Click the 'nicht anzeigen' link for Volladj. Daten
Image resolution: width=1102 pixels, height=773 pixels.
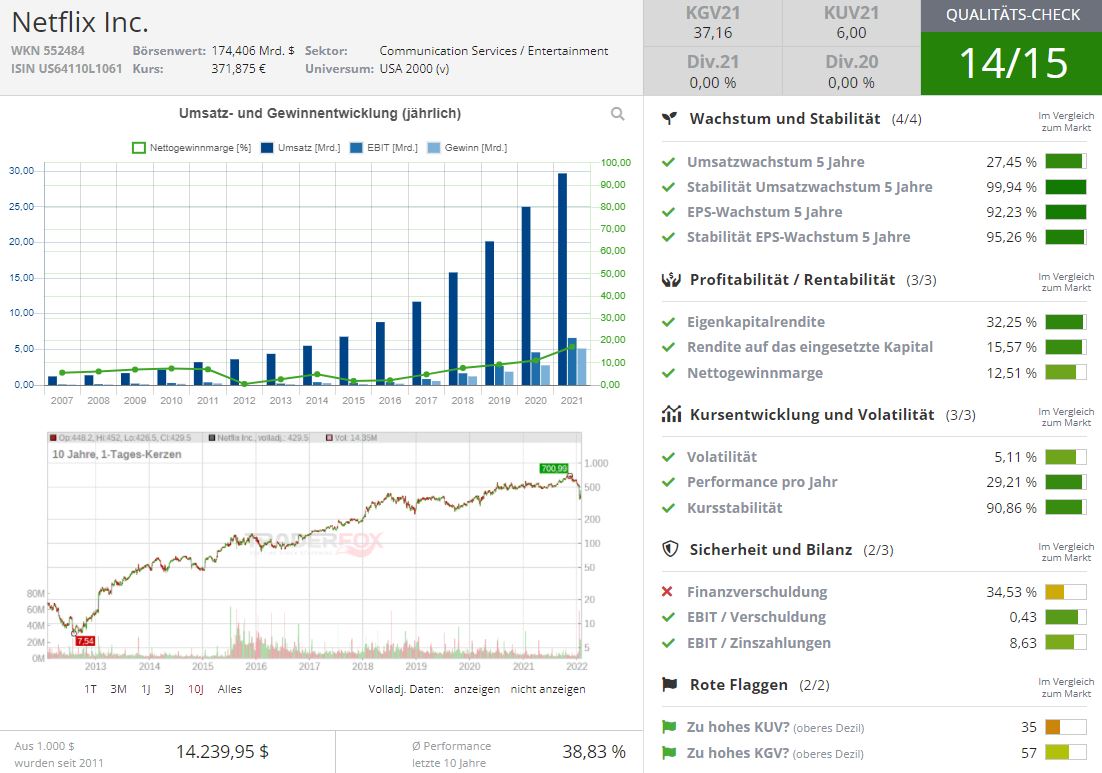(548, 689)
